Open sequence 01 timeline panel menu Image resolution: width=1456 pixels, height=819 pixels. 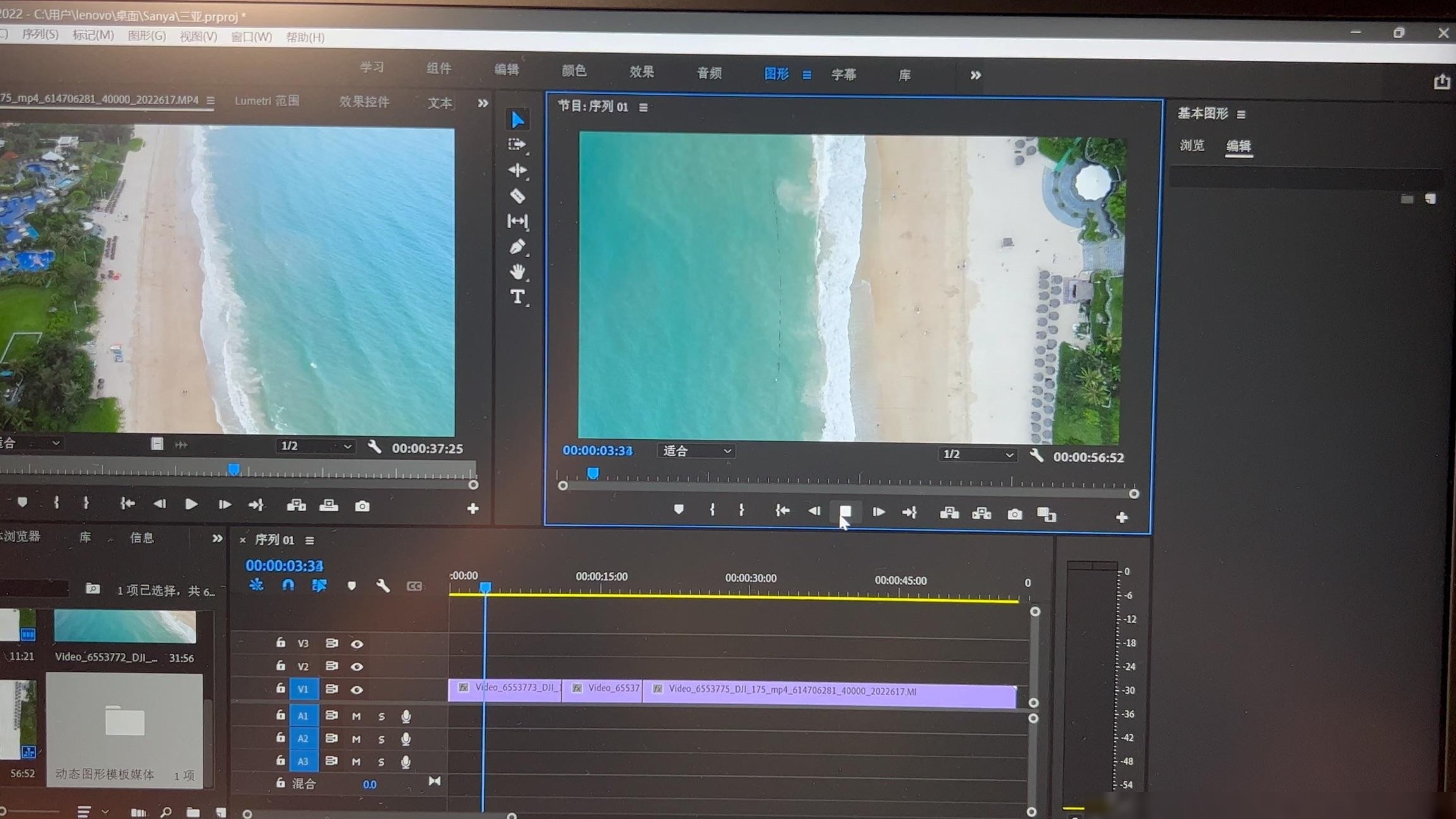[x=310, y=540]
